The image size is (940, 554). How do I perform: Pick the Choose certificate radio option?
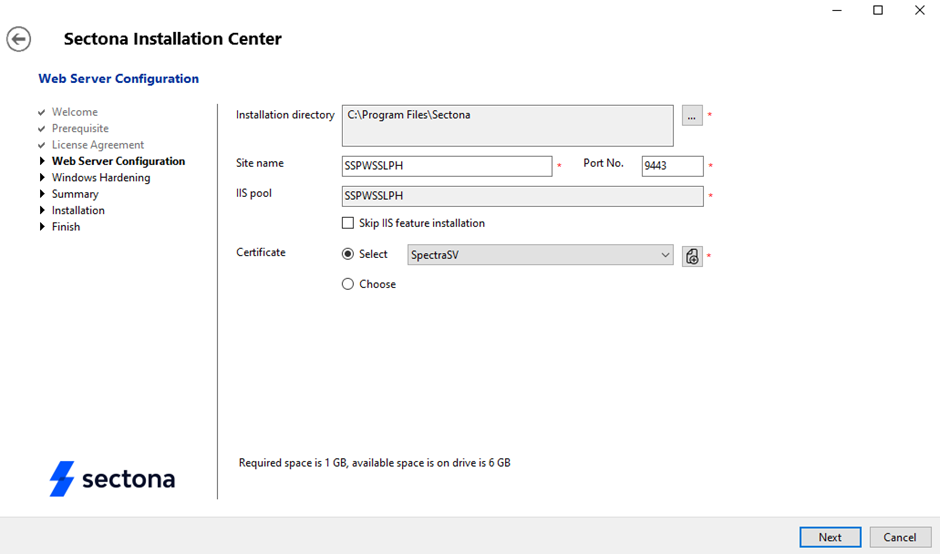click(348, 284)
